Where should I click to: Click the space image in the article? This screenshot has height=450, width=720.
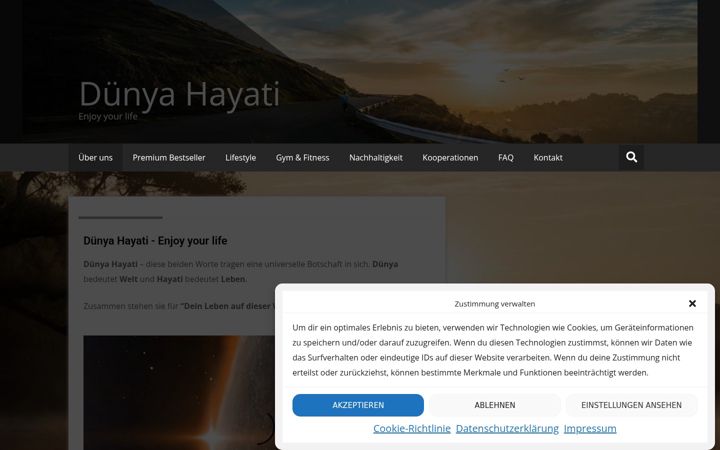pyautogui.click(x=179, y=393)
